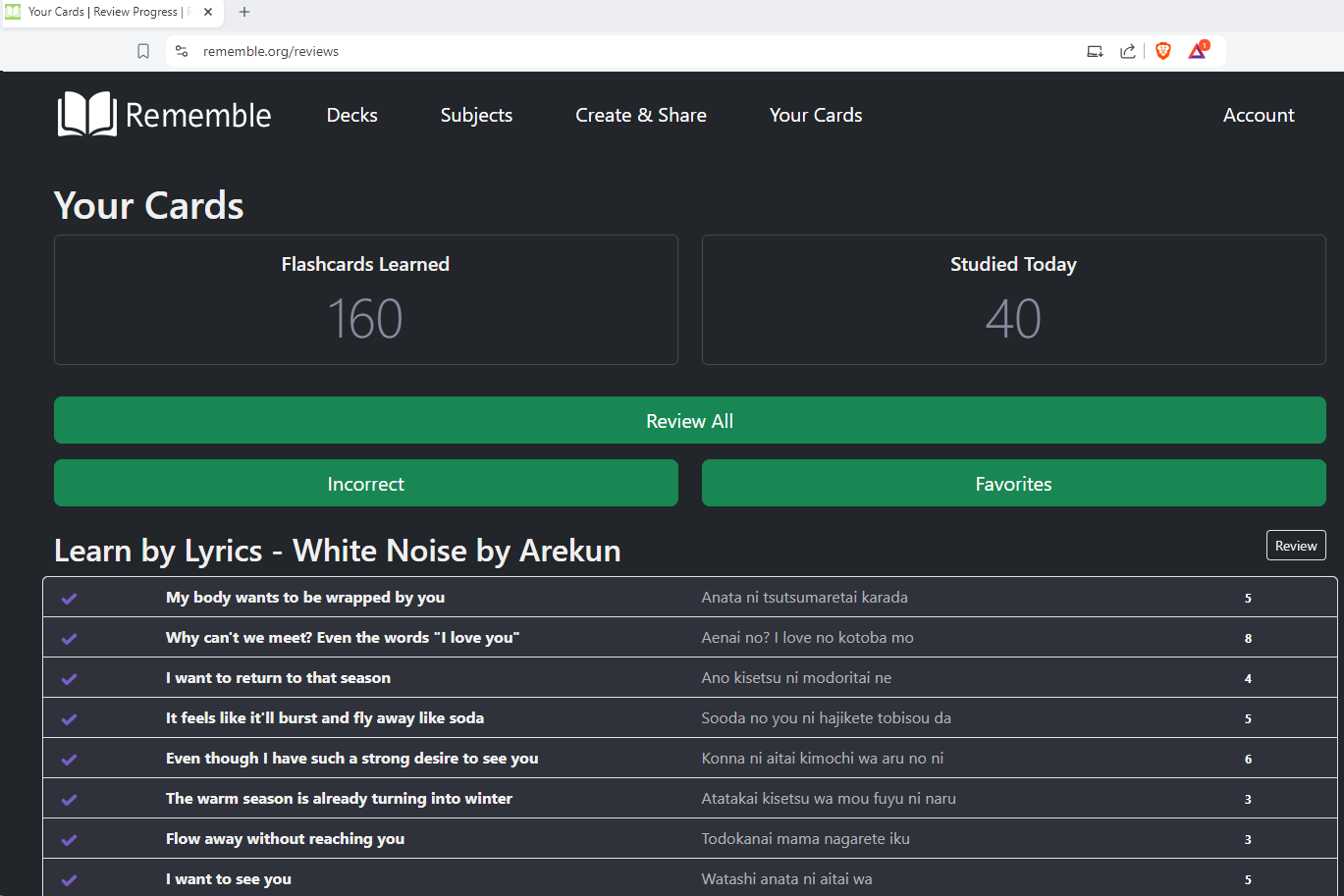Viewport: 1344px width, 896px height.
Task: Click the Review All button
Action: 689,420
